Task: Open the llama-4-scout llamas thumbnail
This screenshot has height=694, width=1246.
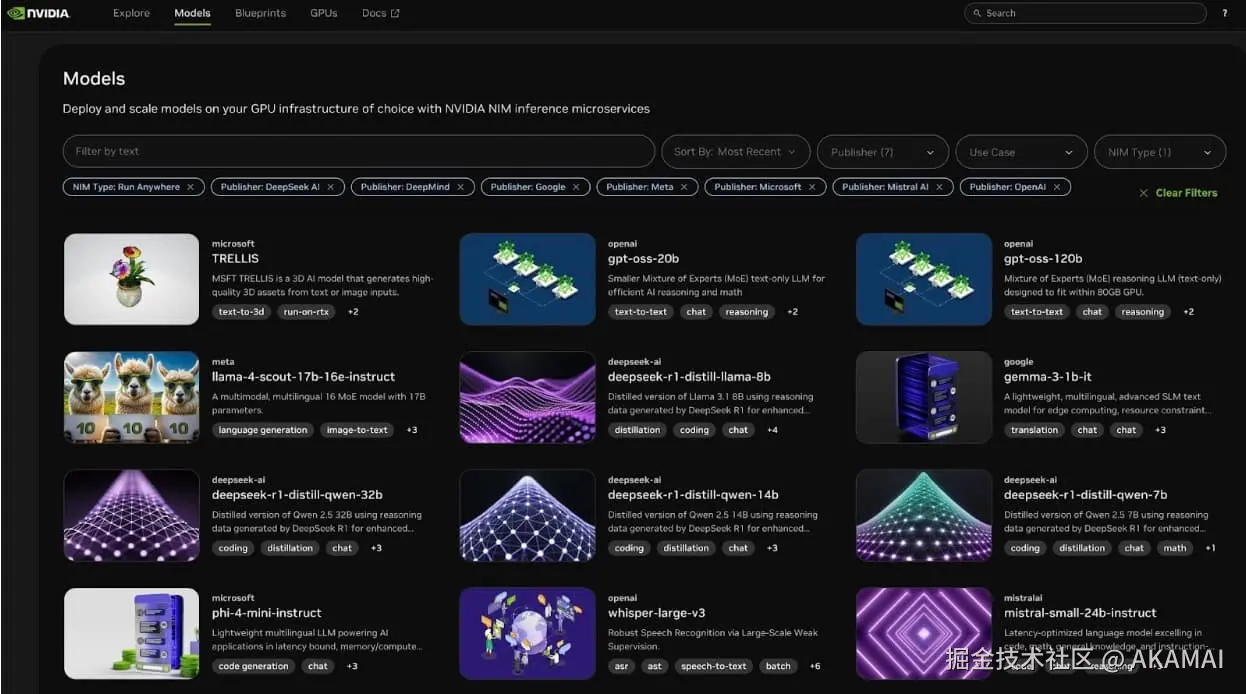Action: point(131,397)
